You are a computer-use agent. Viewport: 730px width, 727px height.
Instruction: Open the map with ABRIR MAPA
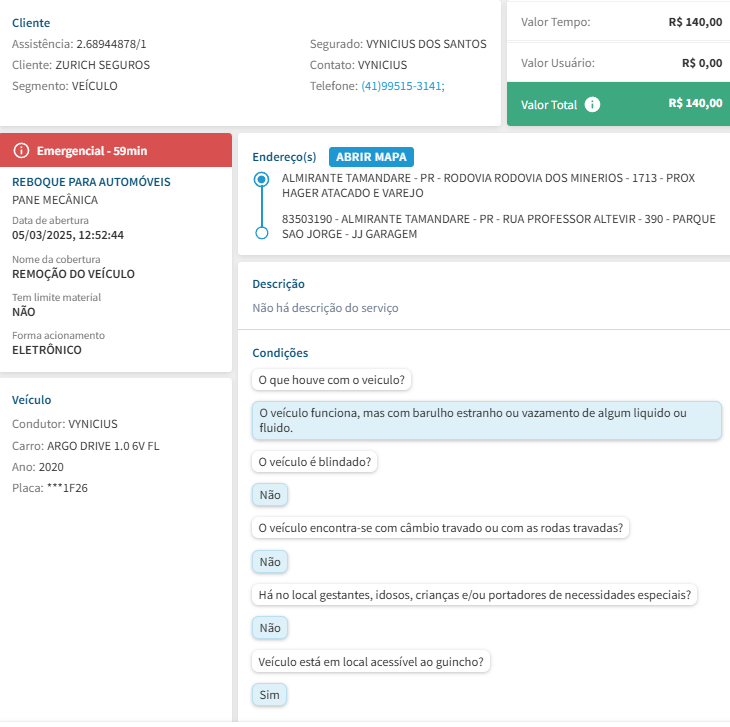coord(371,157)
